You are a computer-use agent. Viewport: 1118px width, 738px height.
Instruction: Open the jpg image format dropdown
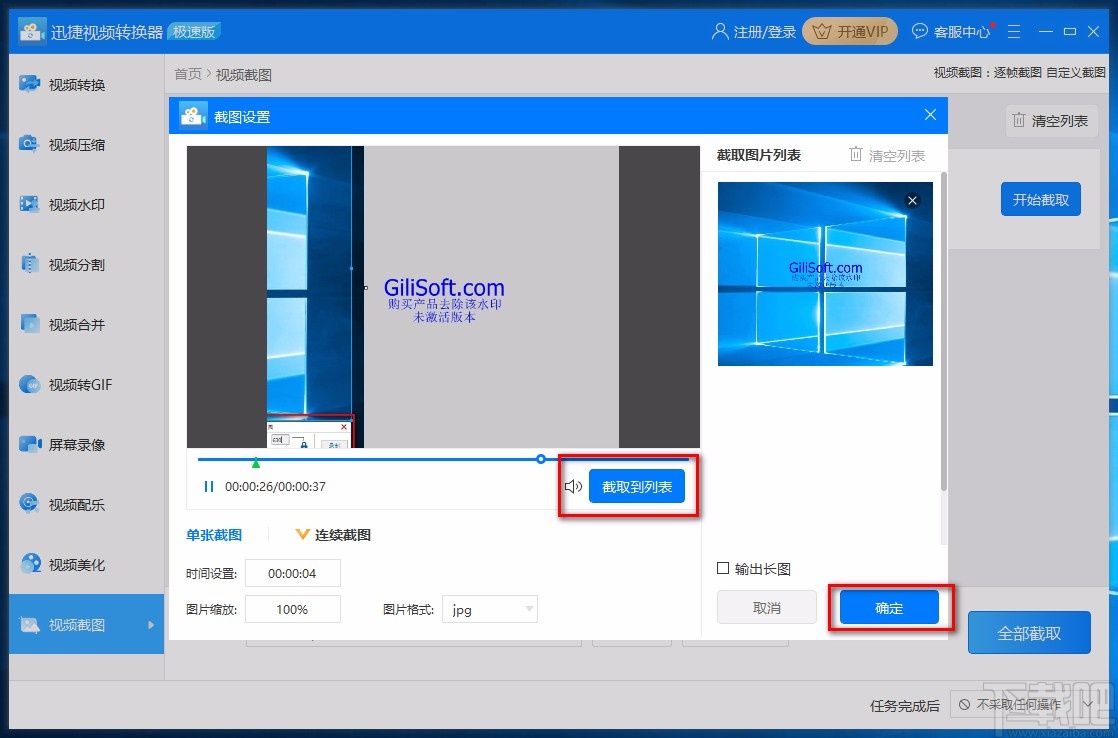coord(490,608)
